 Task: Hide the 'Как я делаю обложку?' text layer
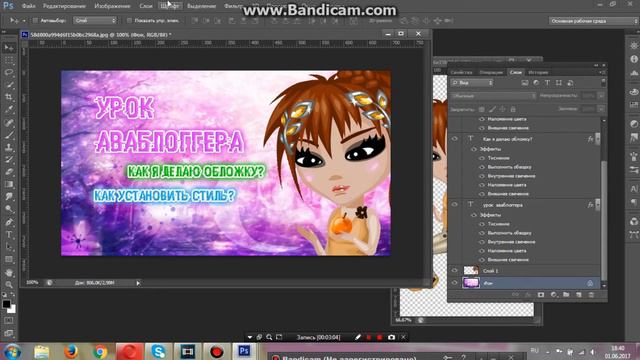tap(454, 139)
